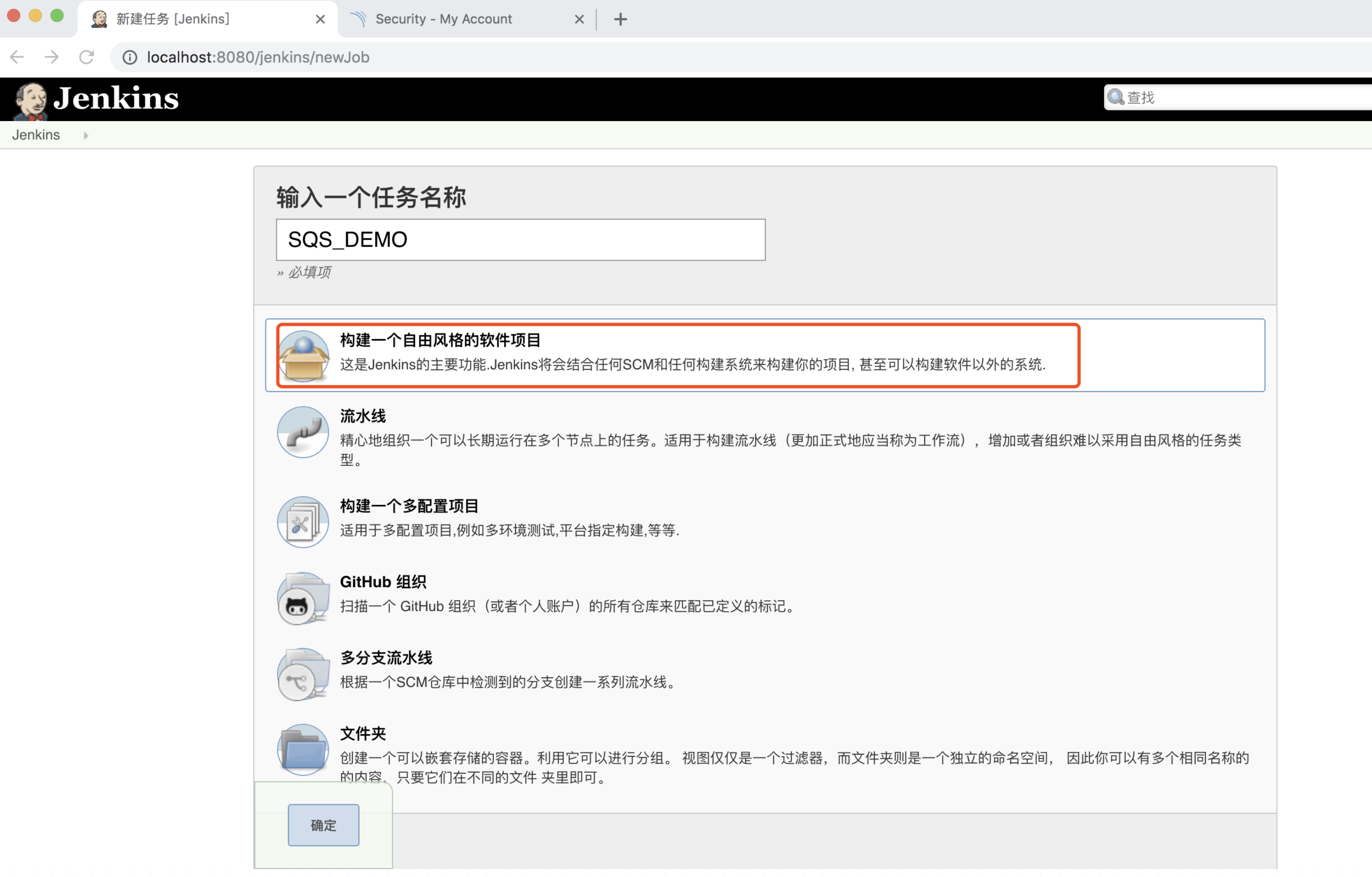Image resolution: width=1372 pixels, height=877 pixels.
Task: Click the Jenkins wordmark in the black header
Action: click(116, 98)
